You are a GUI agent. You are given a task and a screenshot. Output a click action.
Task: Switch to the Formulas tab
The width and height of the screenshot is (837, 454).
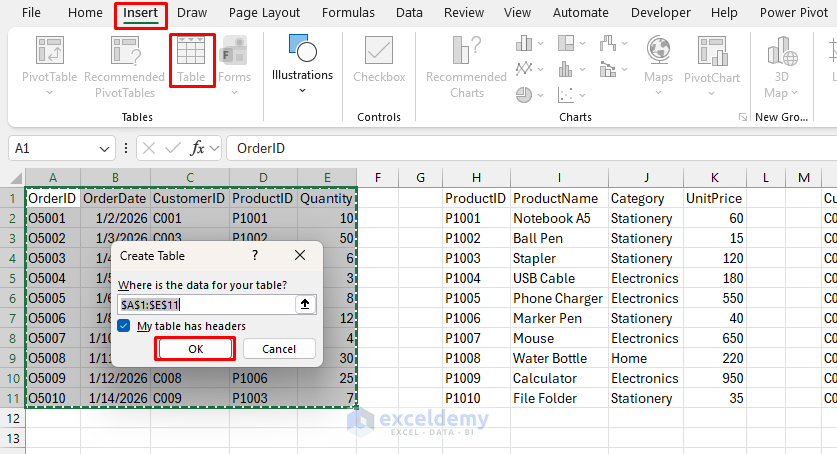(x=348, y=12)
